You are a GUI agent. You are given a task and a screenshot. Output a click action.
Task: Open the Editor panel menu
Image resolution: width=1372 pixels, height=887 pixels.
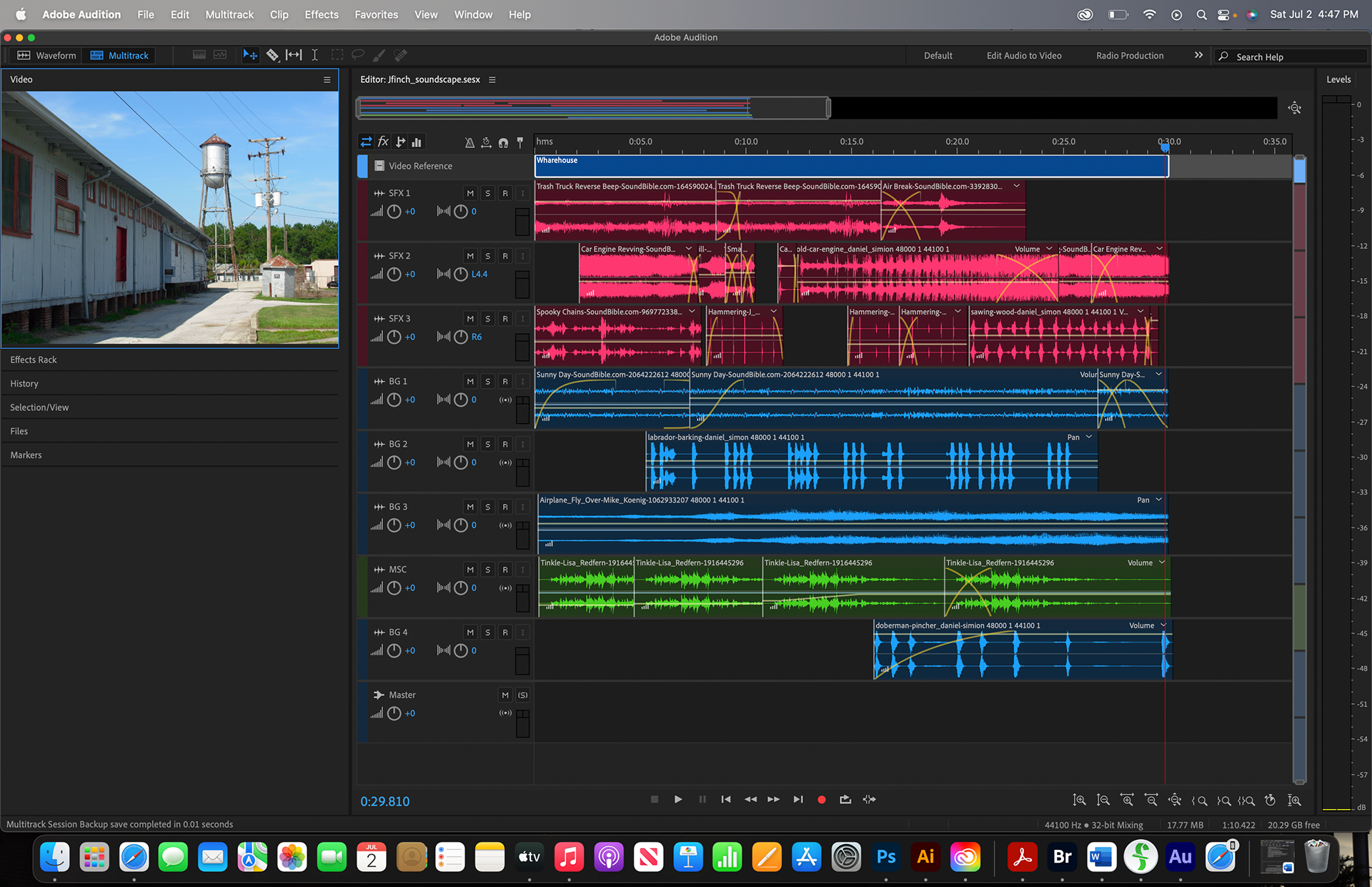(x=492, y=79)
